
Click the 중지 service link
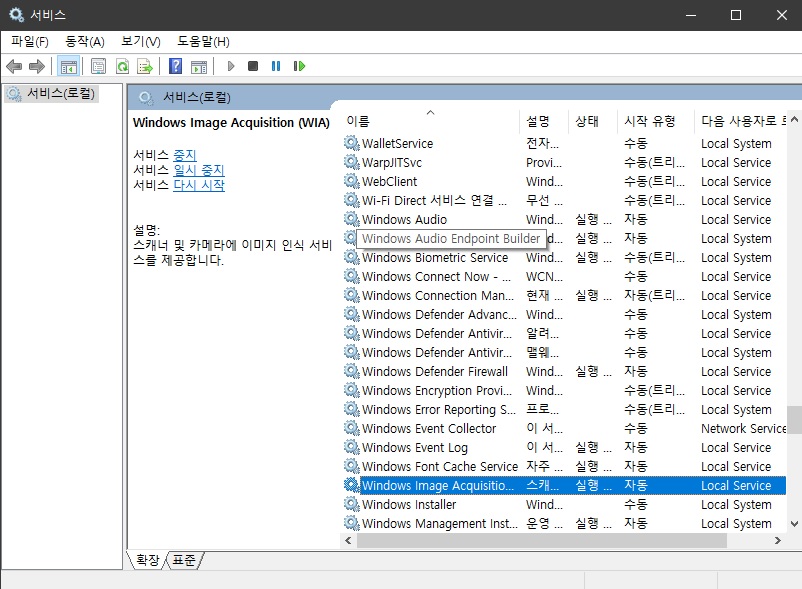point(185,155)
